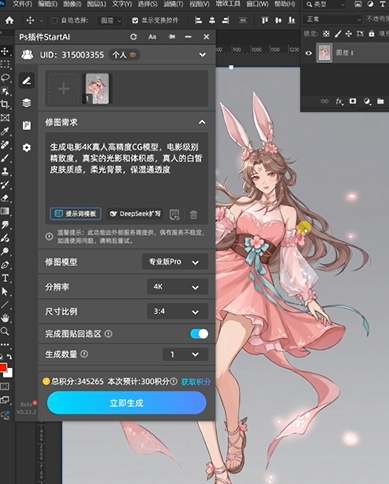The width and height of the screenshot is (389, 484).
Task: Click the Aa font size icon in StartAI
Action: coord(152,37)
